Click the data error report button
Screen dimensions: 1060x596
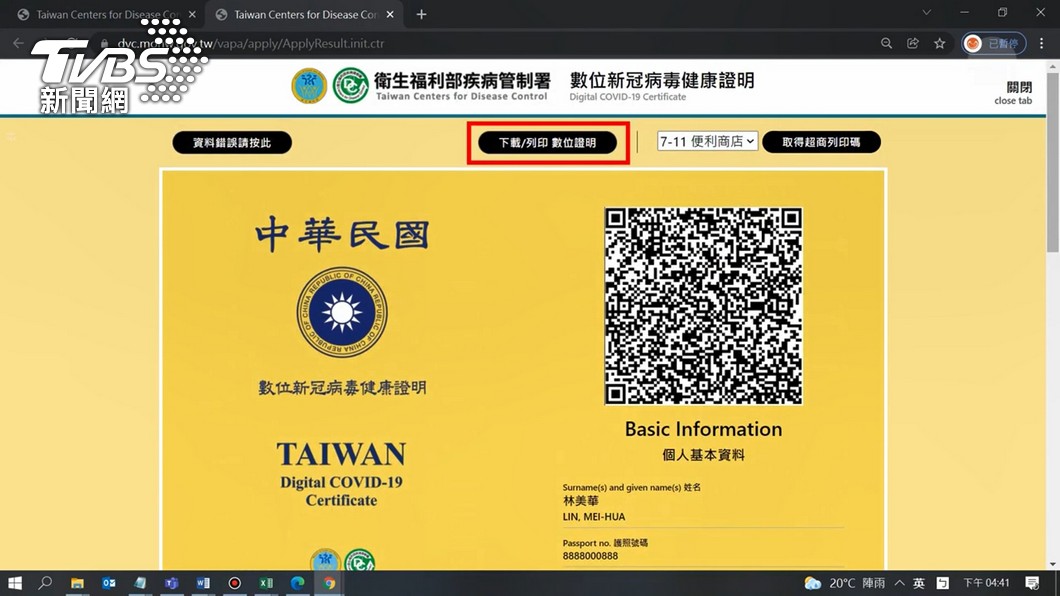pyautogui.click(x=232, y=143)
